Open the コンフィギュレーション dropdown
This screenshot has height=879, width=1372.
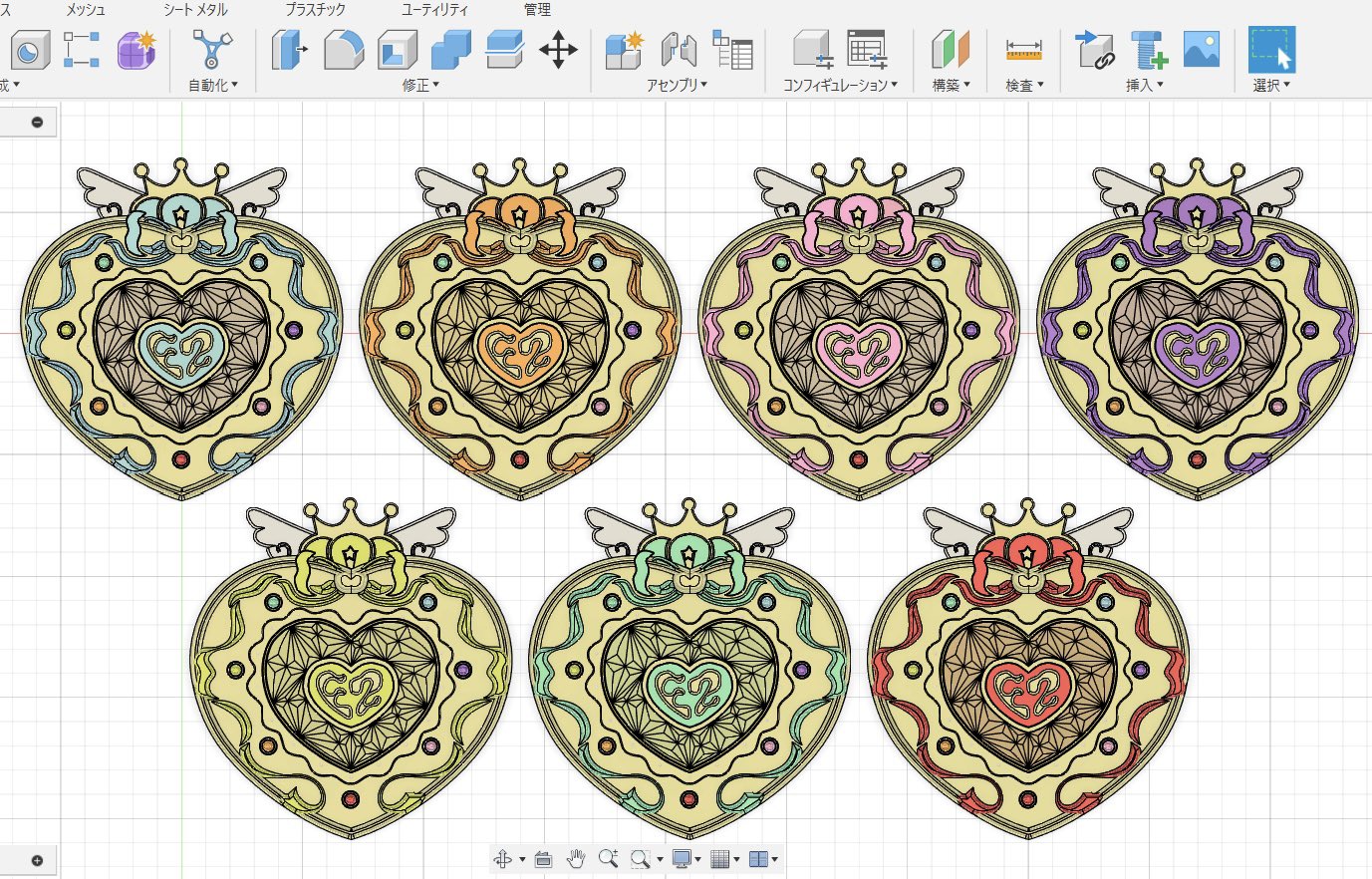click(840, 86)
